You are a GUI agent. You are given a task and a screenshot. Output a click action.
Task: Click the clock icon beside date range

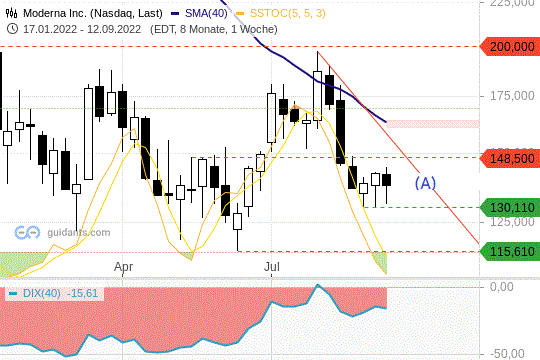[12, 29]
